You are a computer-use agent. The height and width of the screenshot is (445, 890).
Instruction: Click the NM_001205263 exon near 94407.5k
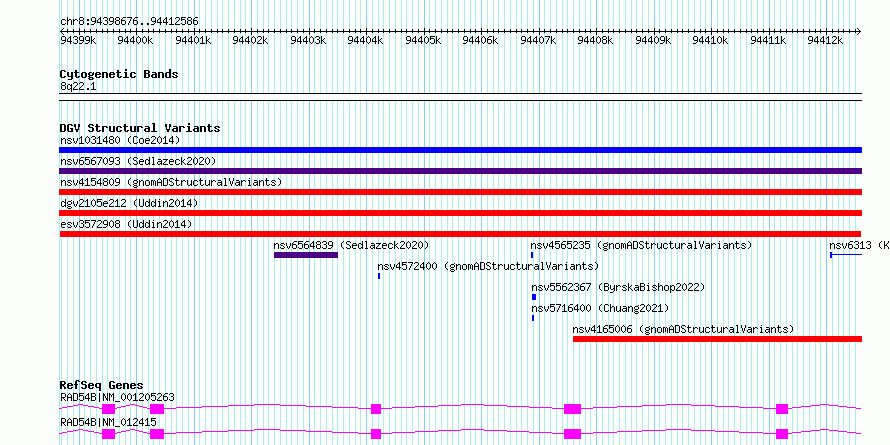tap(573, 409)
